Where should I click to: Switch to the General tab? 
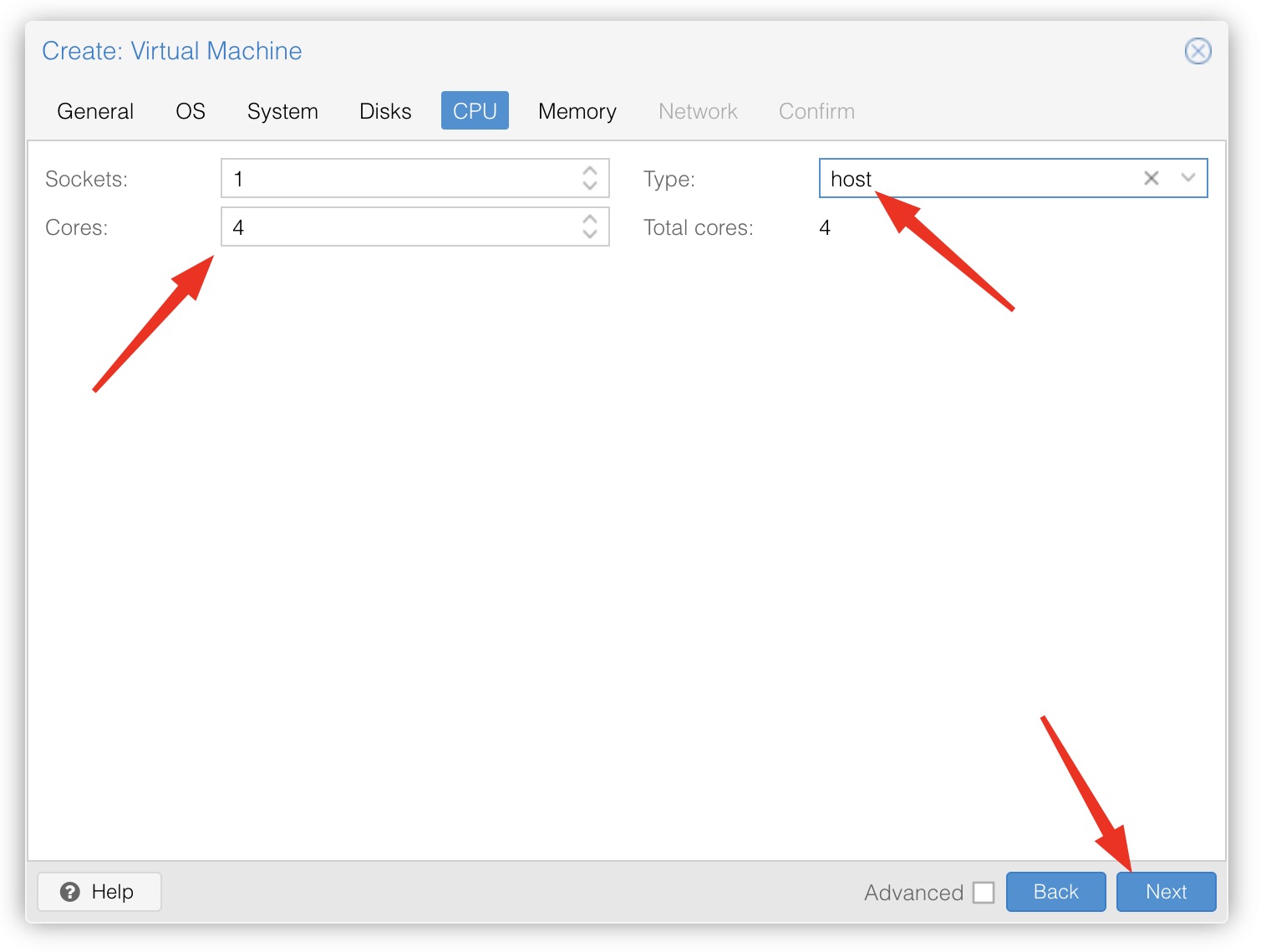[x=95, y=111]
